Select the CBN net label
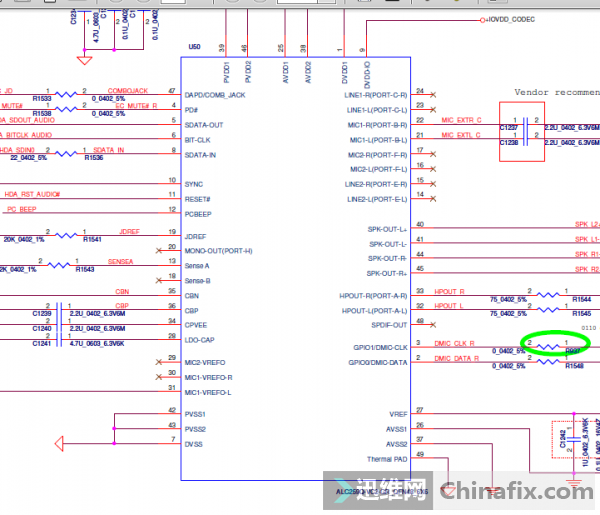Image resolution: width=600 pixels, height=515 pixels. click(122, 292)
